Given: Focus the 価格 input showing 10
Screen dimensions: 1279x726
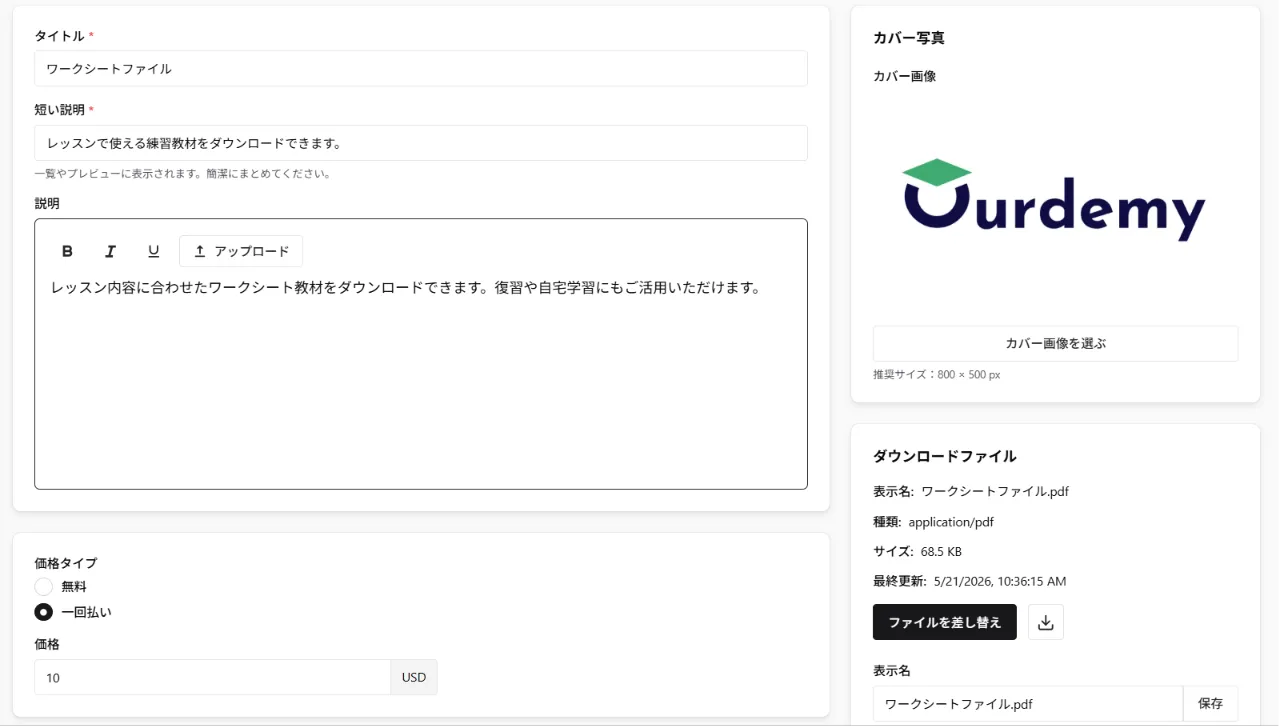Looking at the screenshot, I should click(x=212, y=677).
